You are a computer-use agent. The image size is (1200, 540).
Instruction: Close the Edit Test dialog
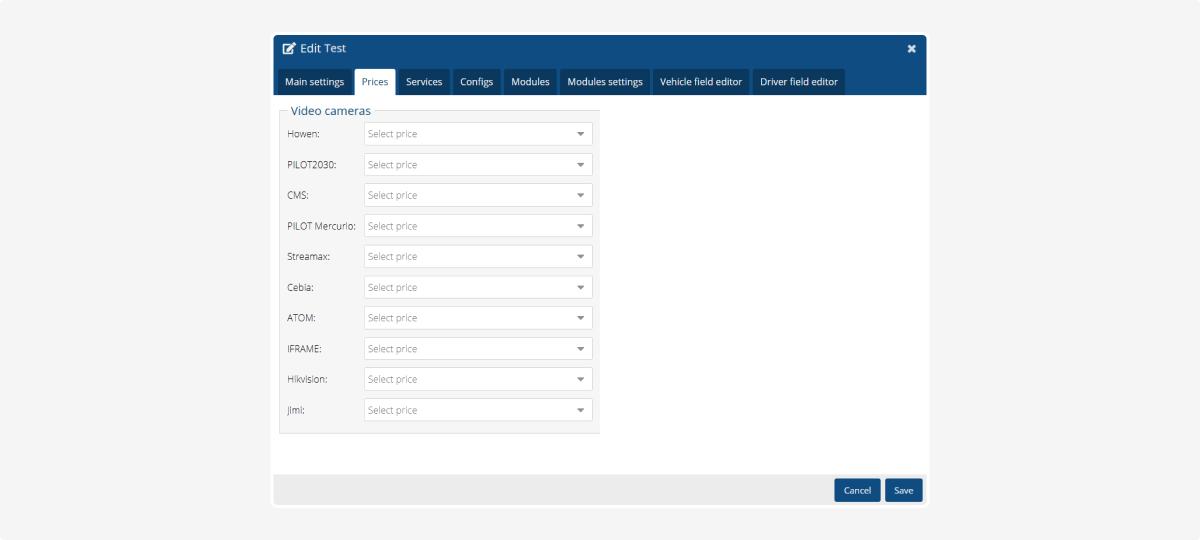tap(911, 49)
